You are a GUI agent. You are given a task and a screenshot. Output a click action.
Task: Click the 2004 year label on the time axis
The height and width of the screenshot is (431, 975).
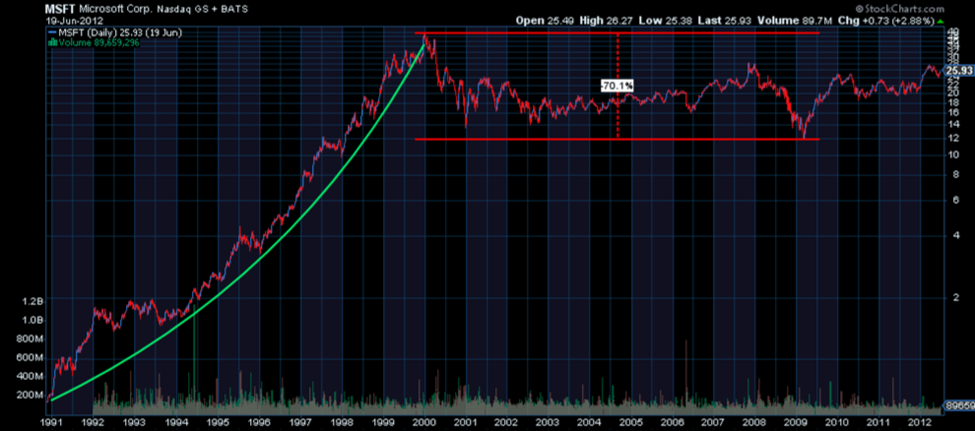[x=589, y=424]
